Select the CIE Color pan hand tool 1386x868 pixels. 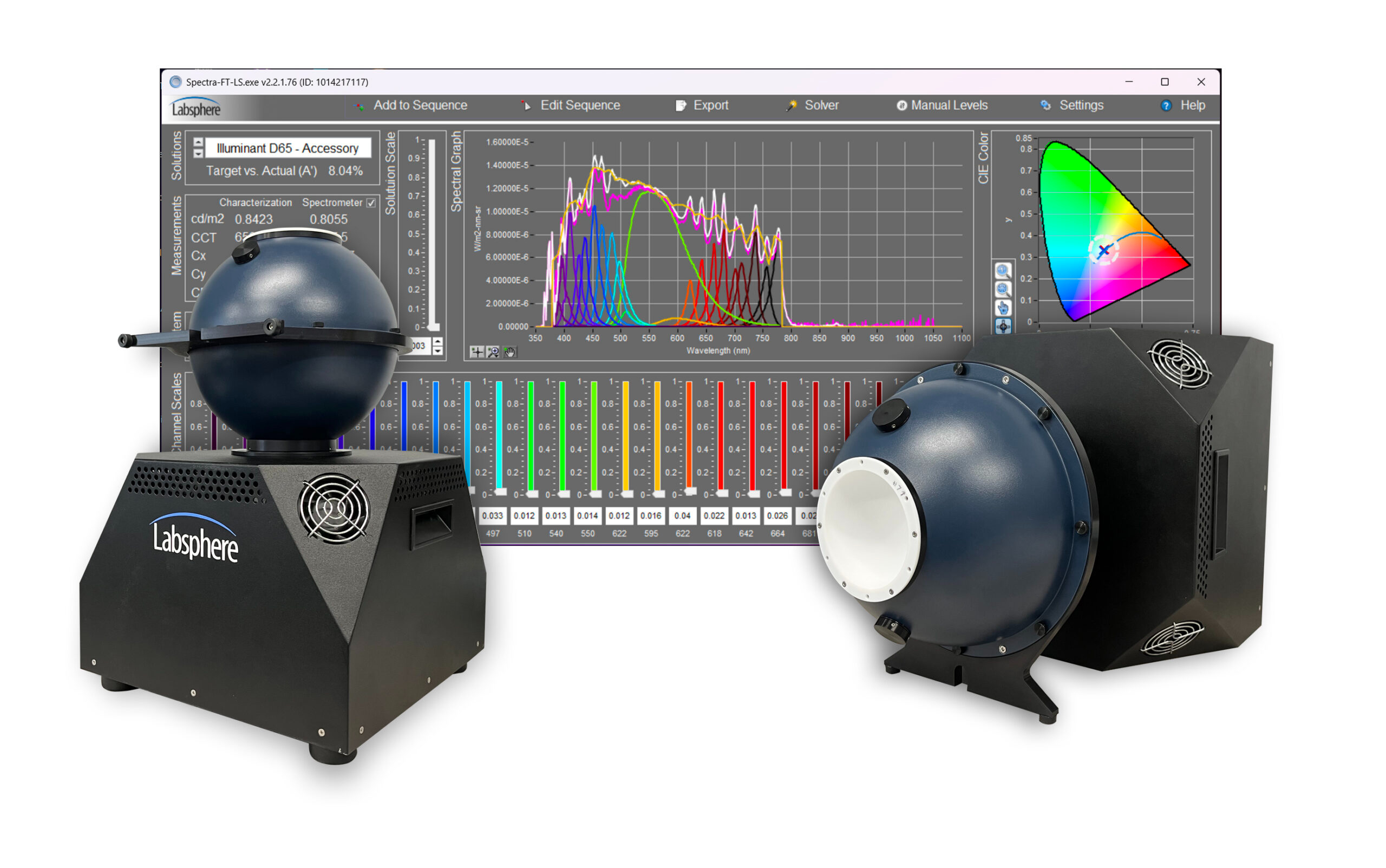tap(1003, 308)
